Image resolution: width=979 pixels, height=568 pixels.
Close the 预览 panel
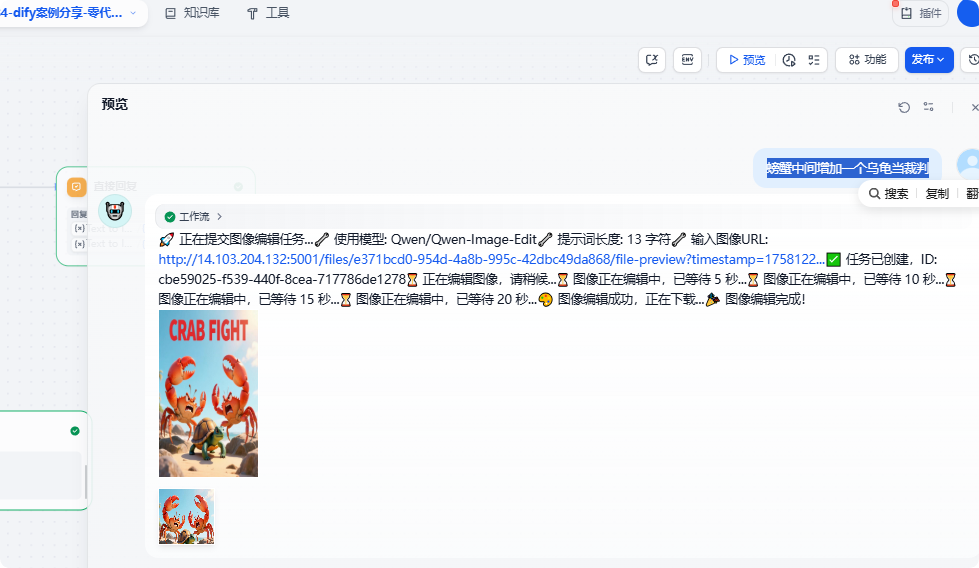coord(974,107)
